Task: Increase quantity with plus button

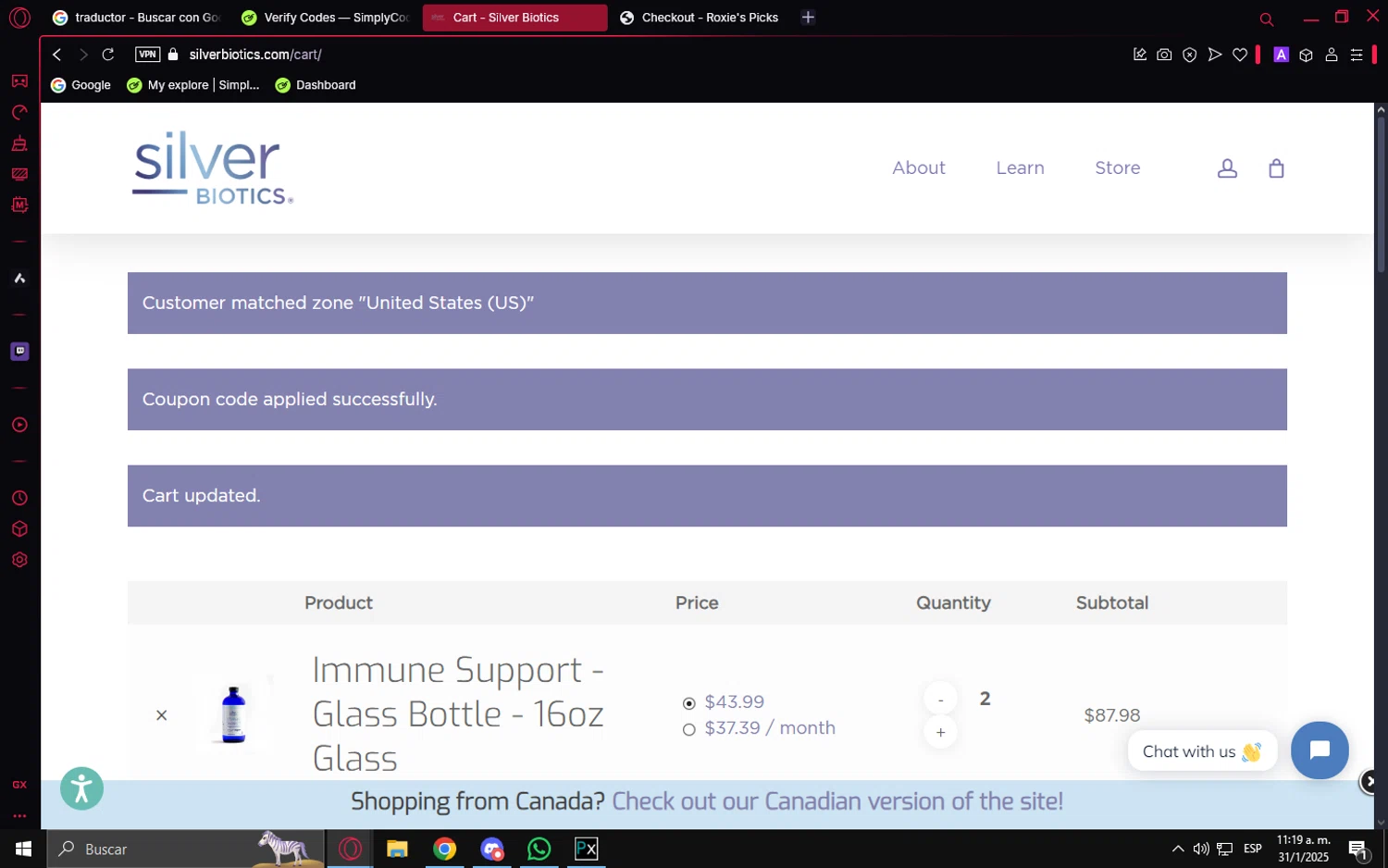Action: 940,733
